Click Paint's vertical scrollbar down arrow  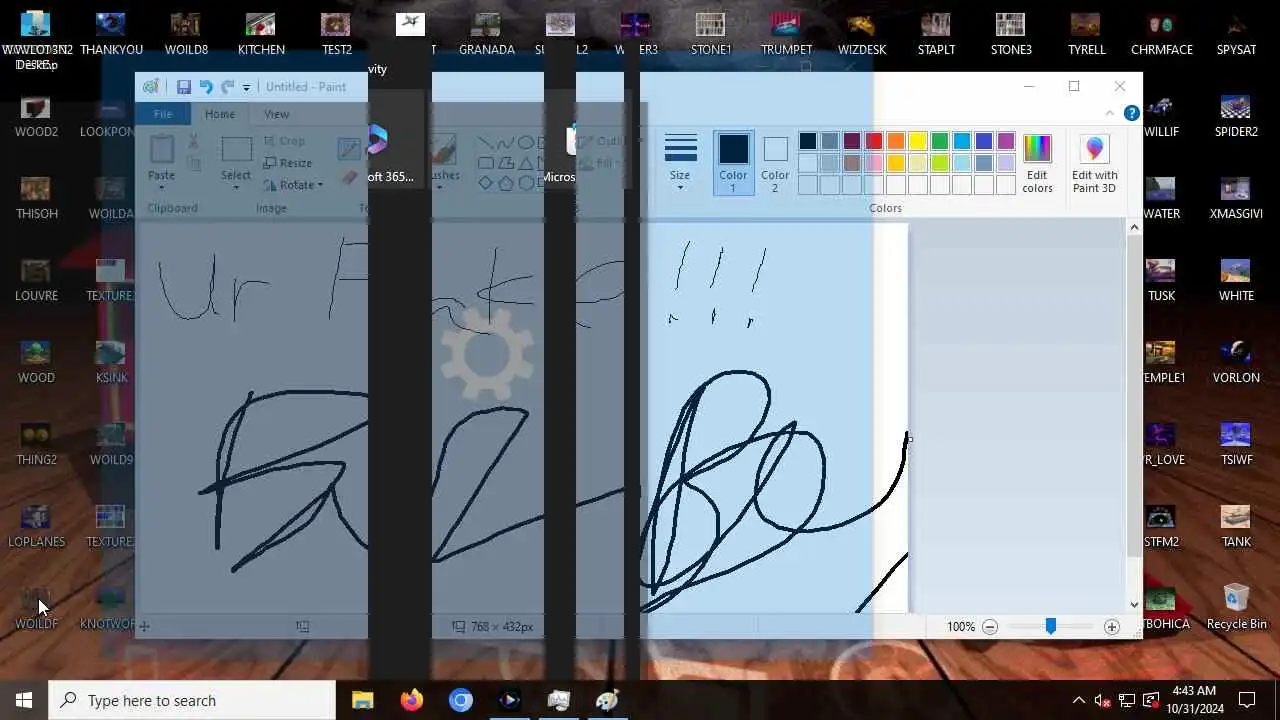coord(1134,604)
